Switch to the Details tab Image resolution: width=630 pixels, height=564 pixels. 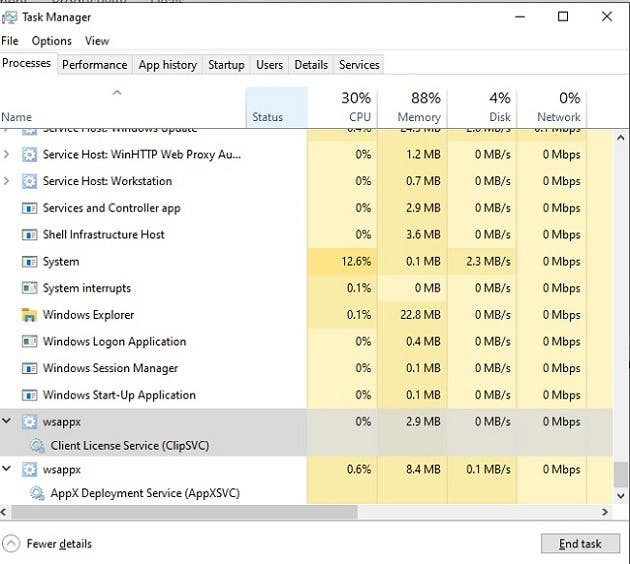point(311,65)
